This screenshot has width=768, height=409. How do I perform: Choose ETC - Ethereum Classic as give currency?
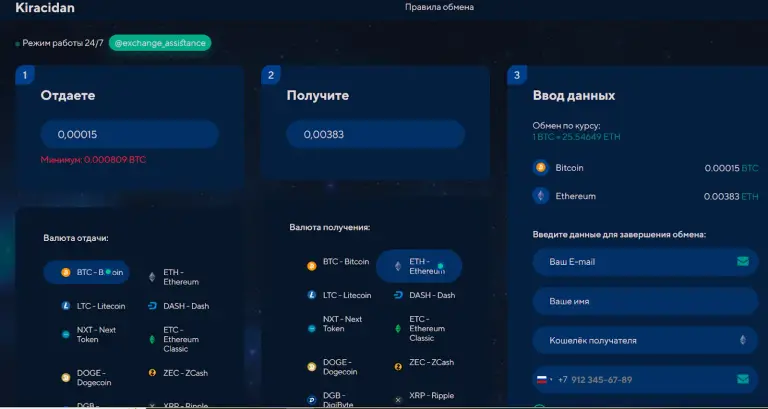[x=175, y=339]
